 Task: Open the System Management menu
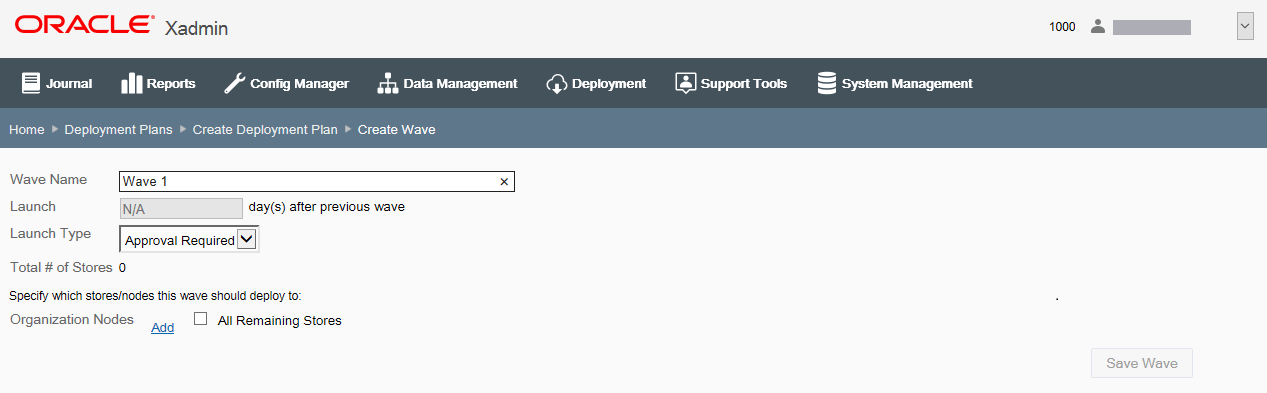click(x=895, y=83)
